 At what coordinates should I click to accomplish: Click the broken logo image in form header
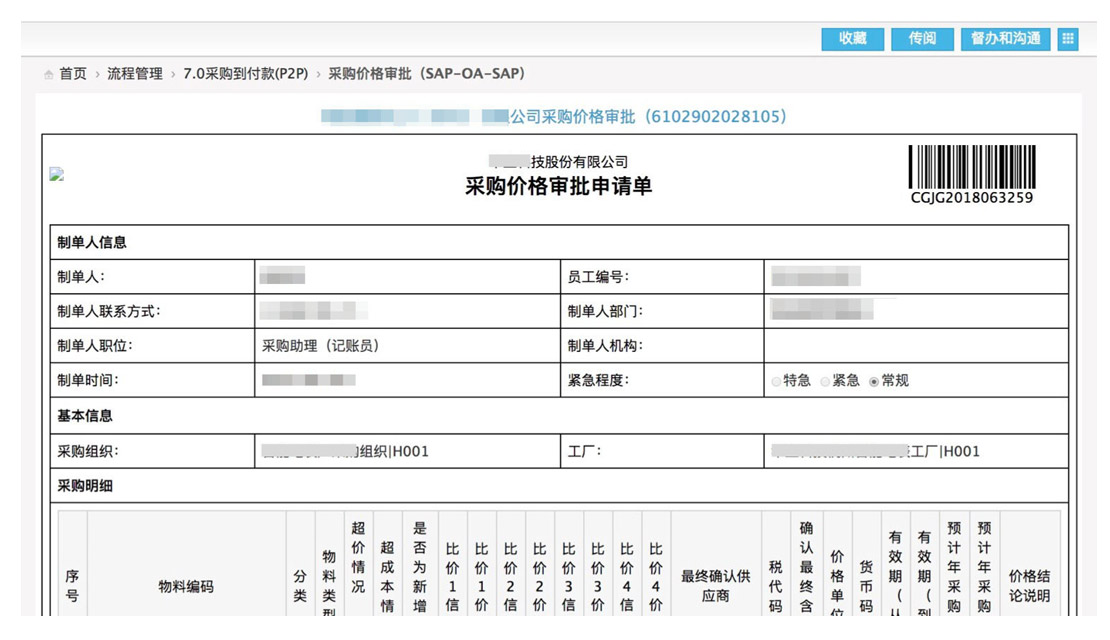(x=57, y=174)
